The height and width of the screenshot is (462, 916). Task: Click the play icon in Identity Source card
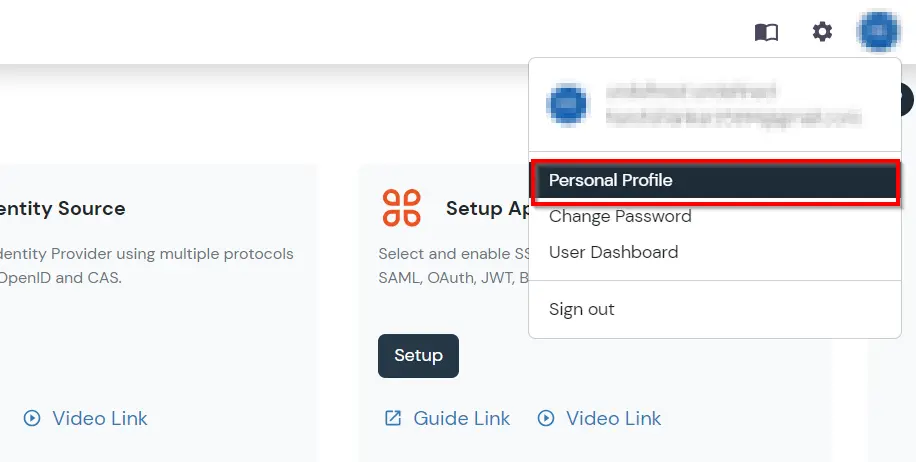coord(32,418)
